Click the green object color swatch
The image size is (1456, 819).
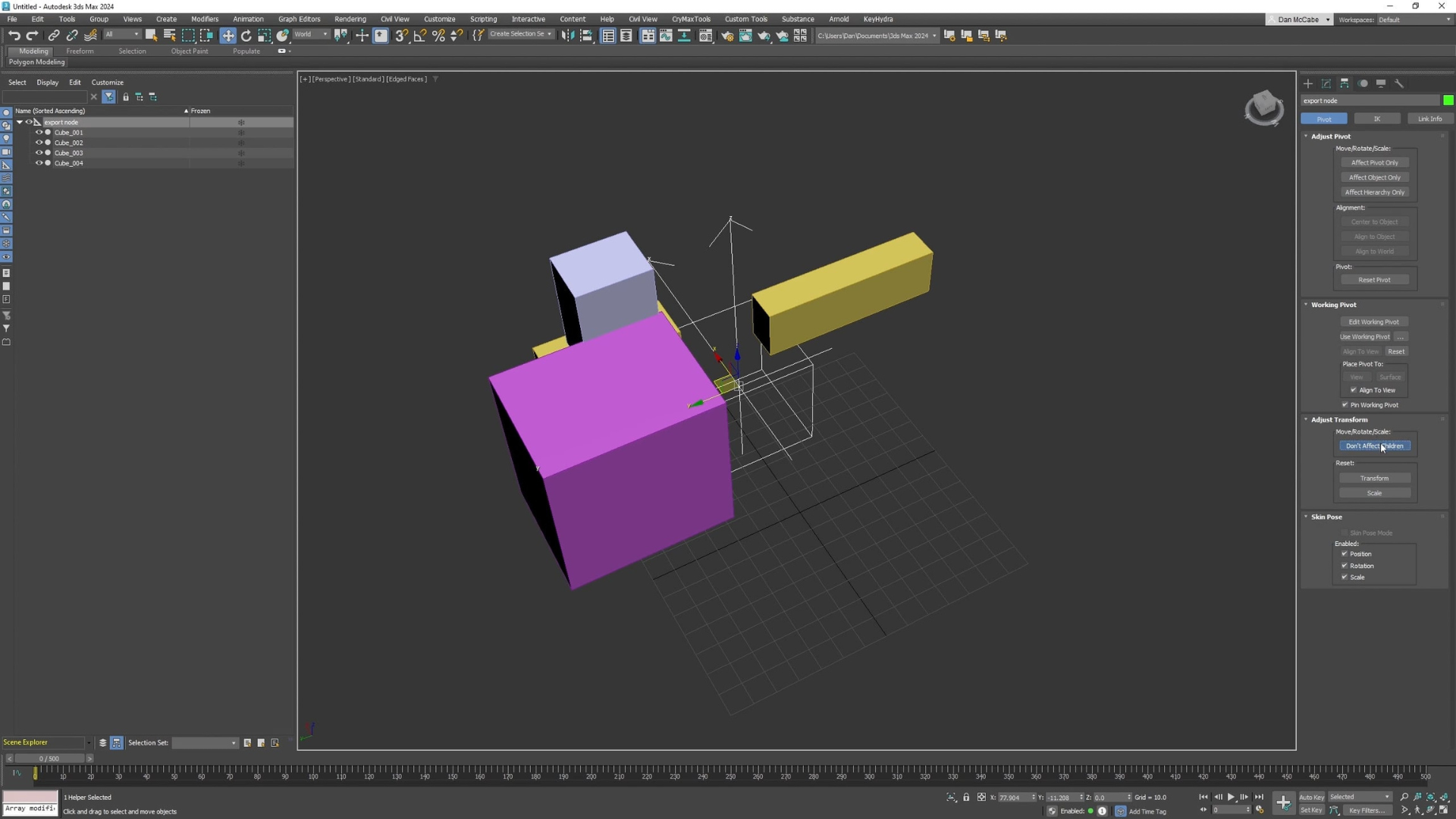click(x=1448, y=101)
